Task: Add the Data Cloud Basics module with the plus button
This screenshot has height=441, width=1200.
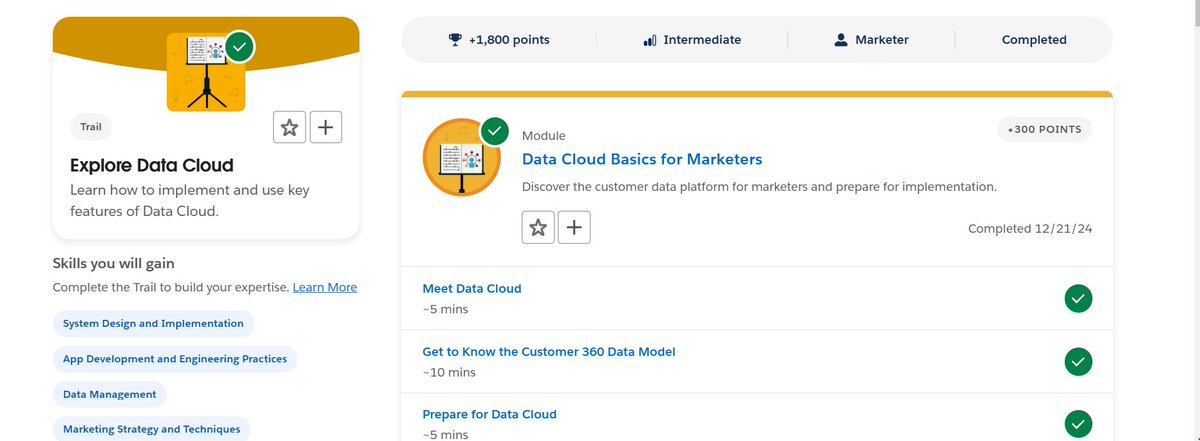Action: click(x=574, y=227)
